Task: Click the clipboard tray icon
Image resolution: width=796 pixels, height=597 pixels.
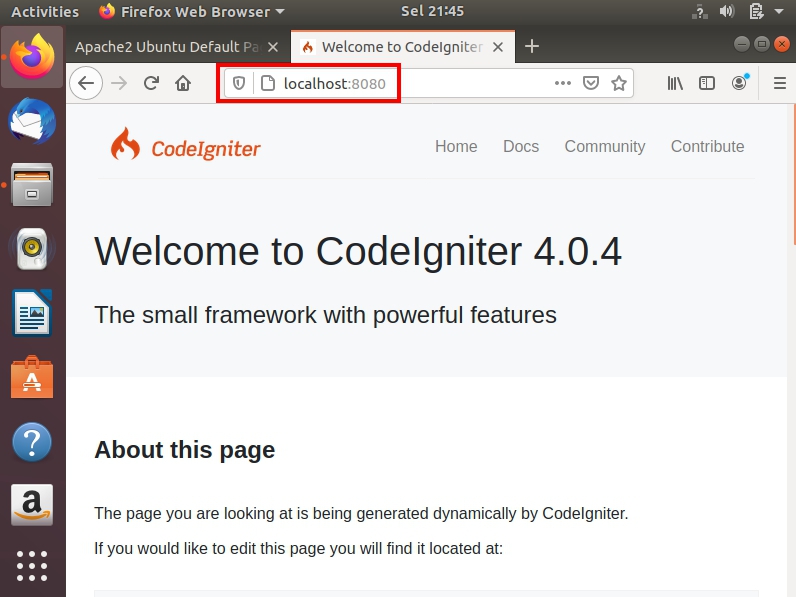Action: click(x=756, y=11)
